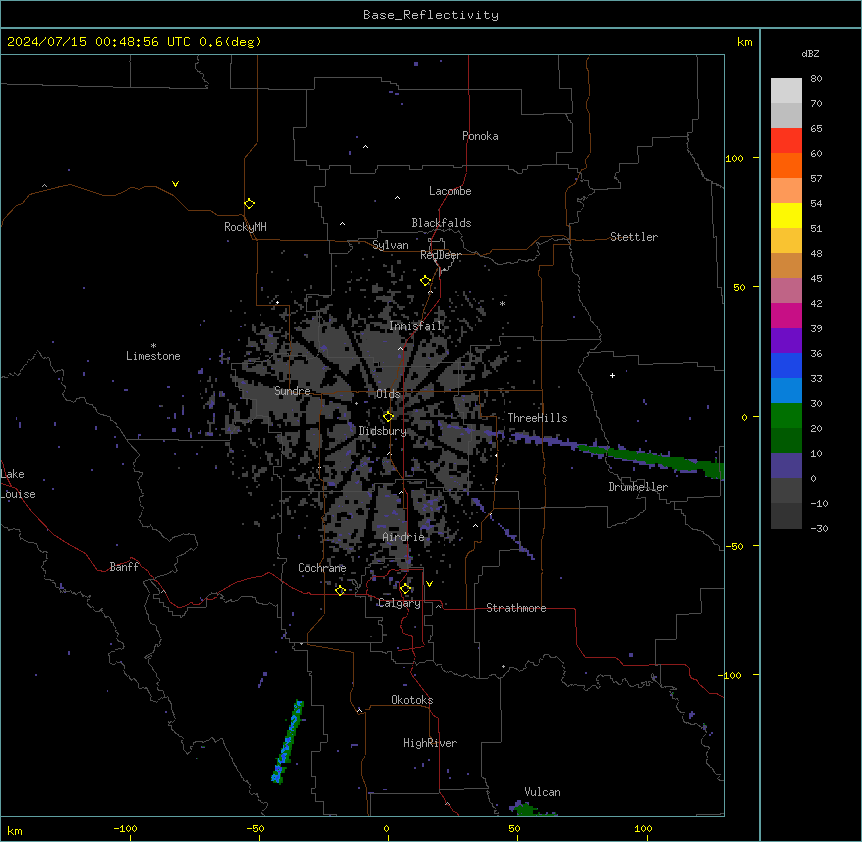This screenshot has height=842, width=862.
Task: Click the yellow marker below Cochrane label
Action: [340, 590]
